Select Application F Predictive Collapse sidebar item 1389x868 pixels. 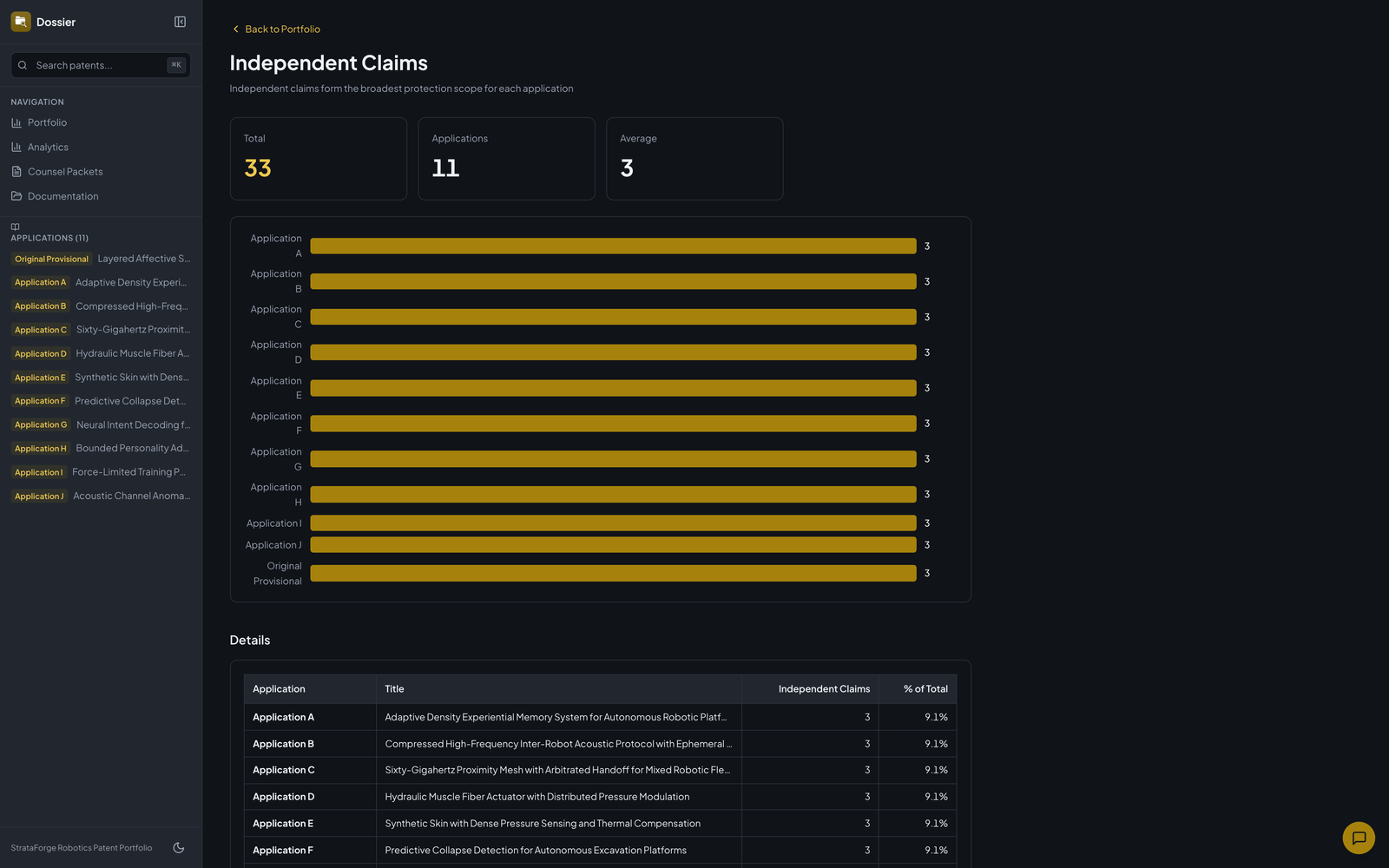101,401
